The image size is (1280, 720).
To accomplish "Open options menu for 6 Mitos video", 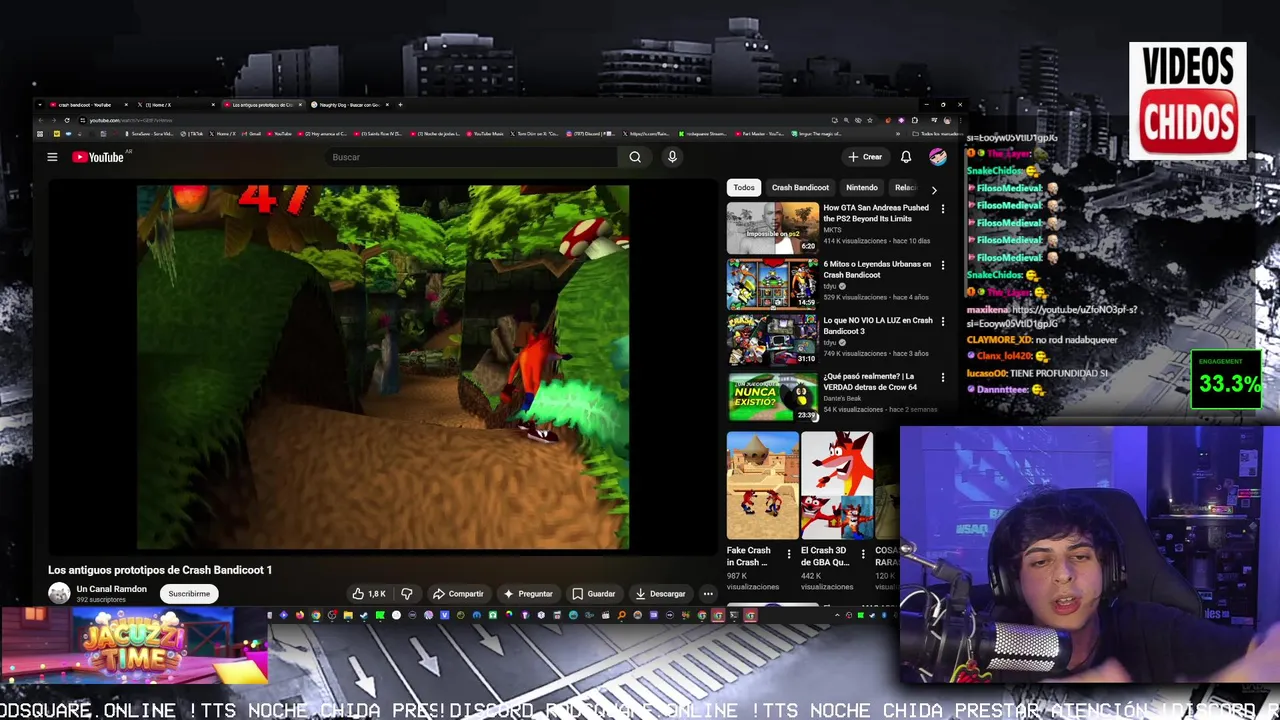I will [943, 265].
